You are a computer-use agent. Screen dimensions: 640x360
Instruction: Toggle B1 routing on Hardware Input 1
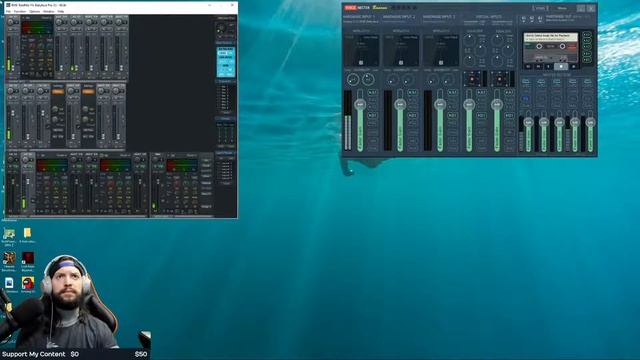[x=372, y=116]
